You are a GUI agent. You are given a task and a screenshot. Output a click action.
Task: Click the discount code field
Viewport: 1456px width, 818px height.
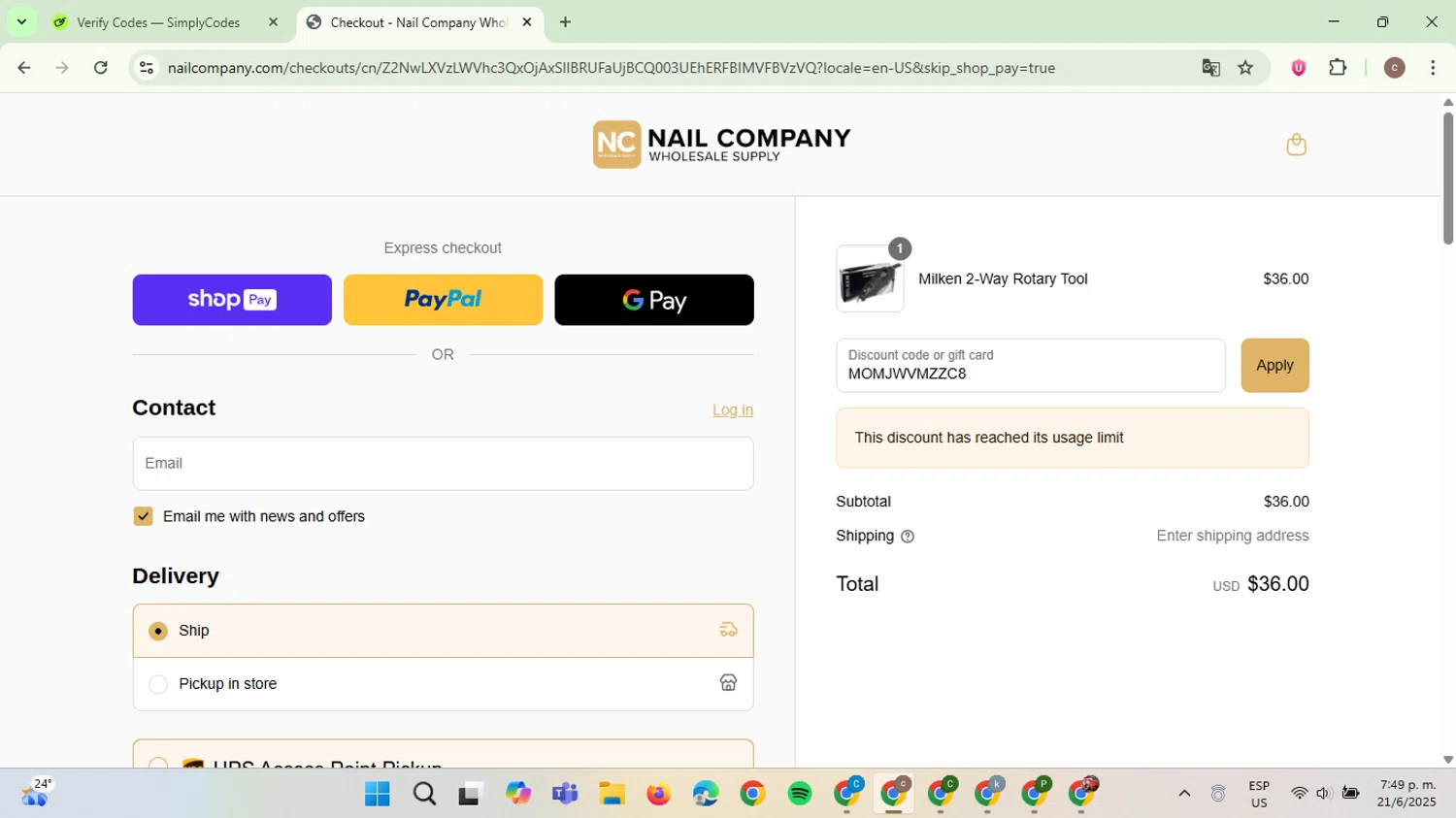click(x=1031, y=365)
